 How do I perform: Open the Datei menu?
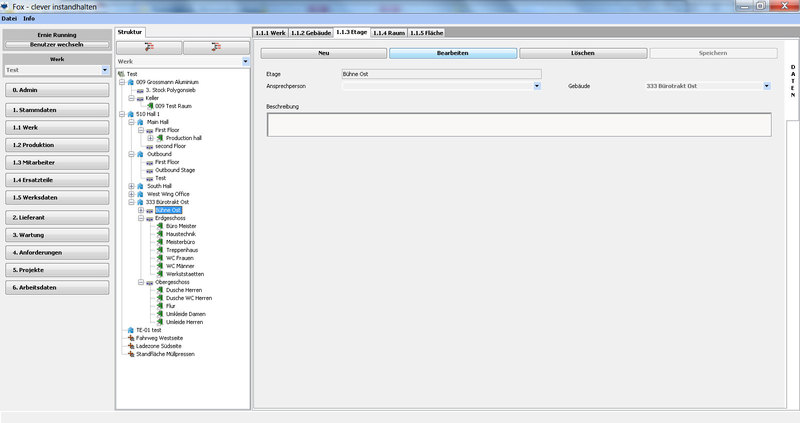point(9,18)
